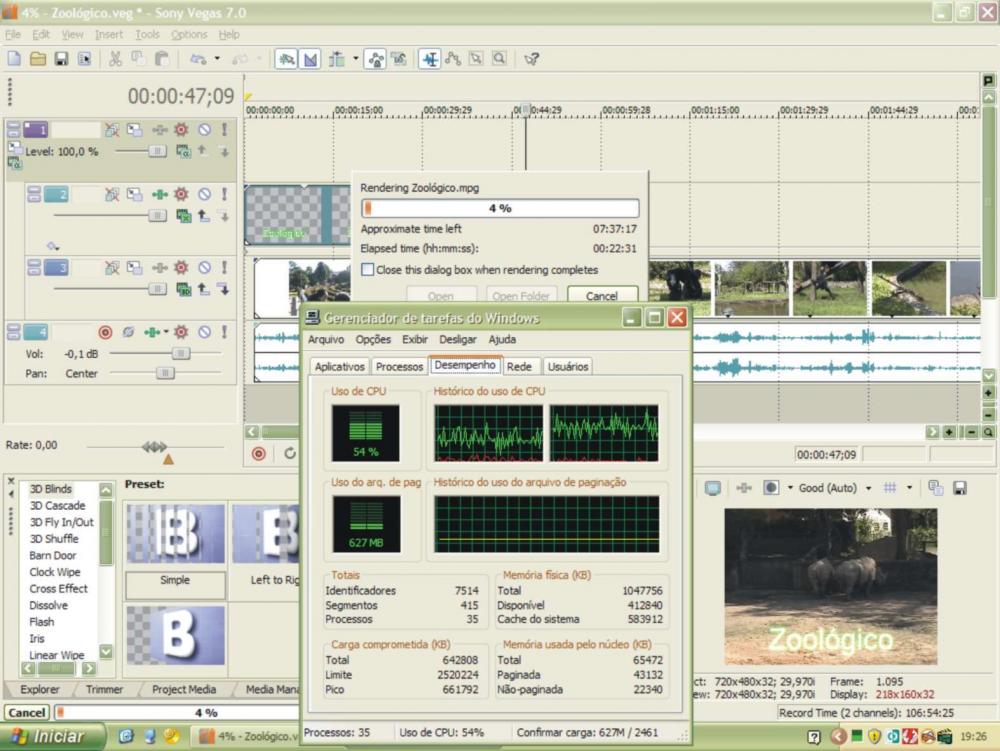Mute video track 2
The image size is (1000, 751).
(x=204, y=194)
